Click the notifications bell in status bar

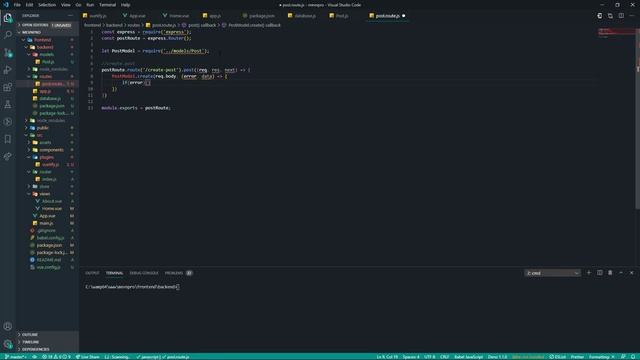pyautogui.click(x=633, y=357)
